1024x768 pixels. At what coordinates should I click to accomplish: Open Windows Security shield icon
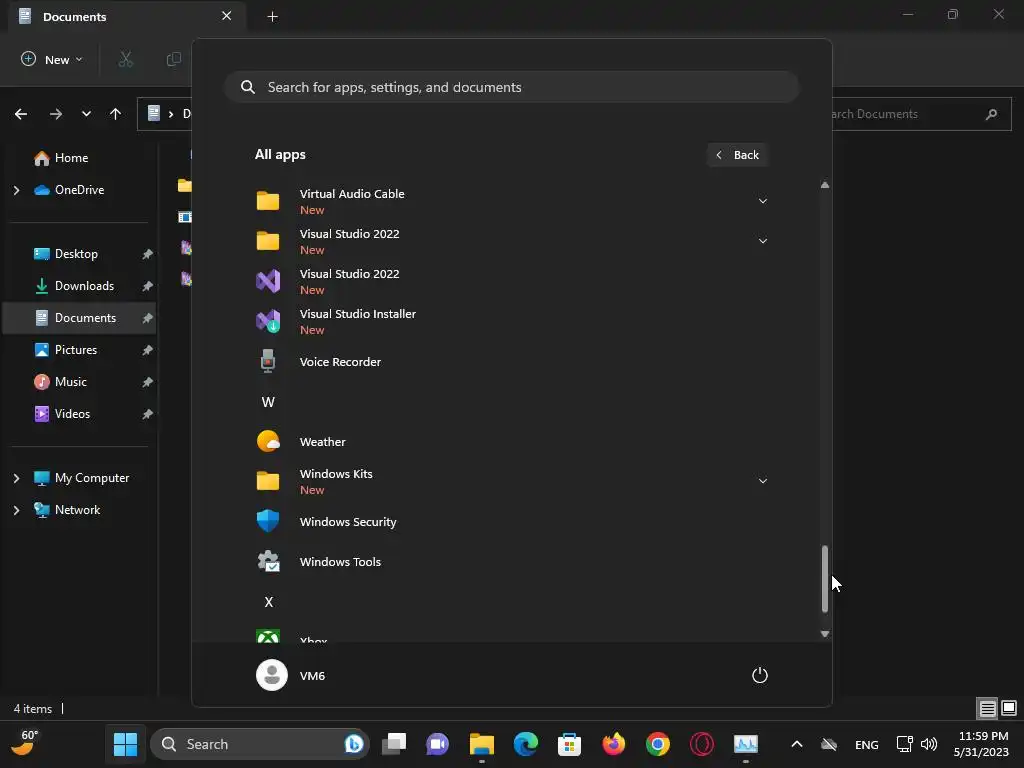(x=268, y=521)
